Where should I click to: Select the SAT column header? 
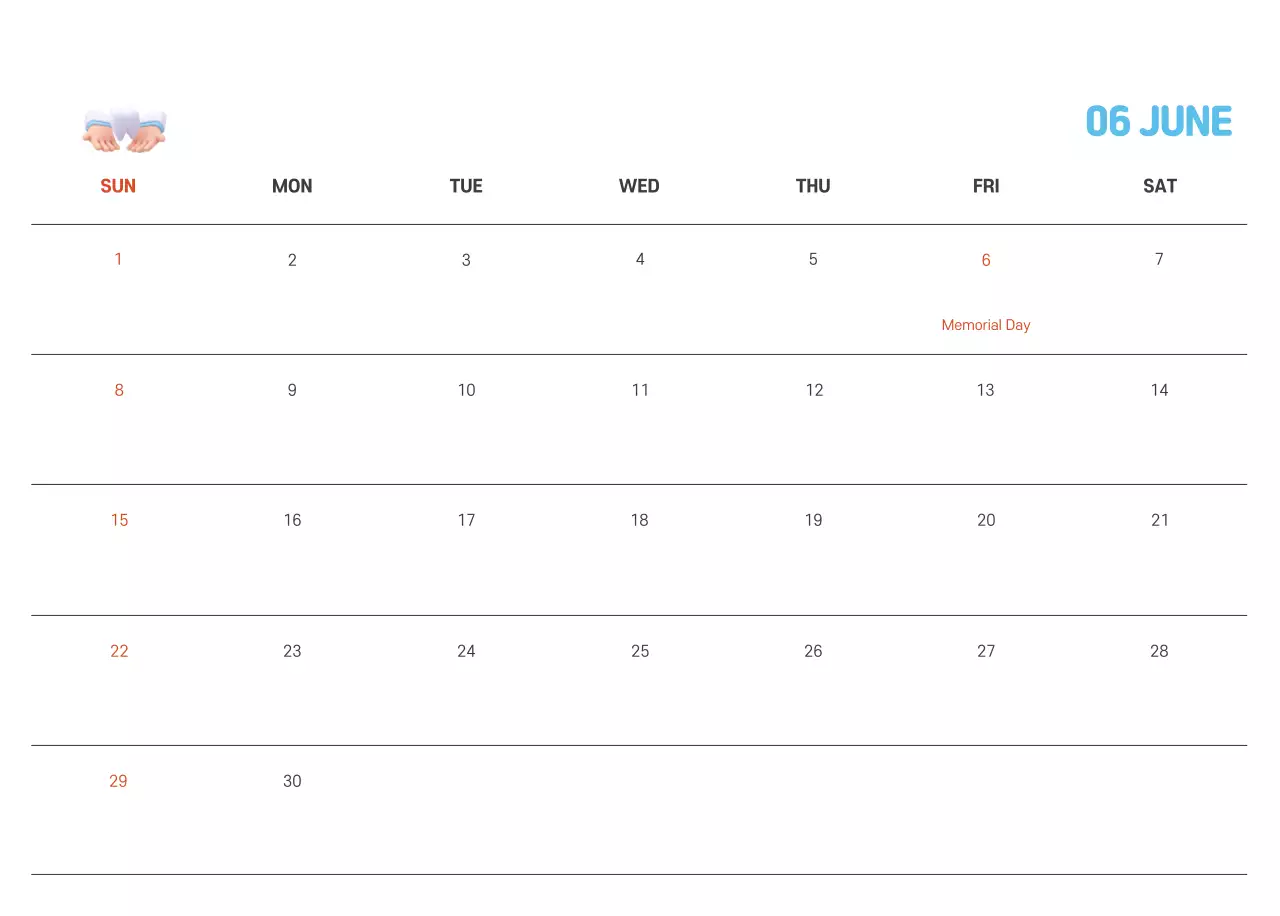1159,186
